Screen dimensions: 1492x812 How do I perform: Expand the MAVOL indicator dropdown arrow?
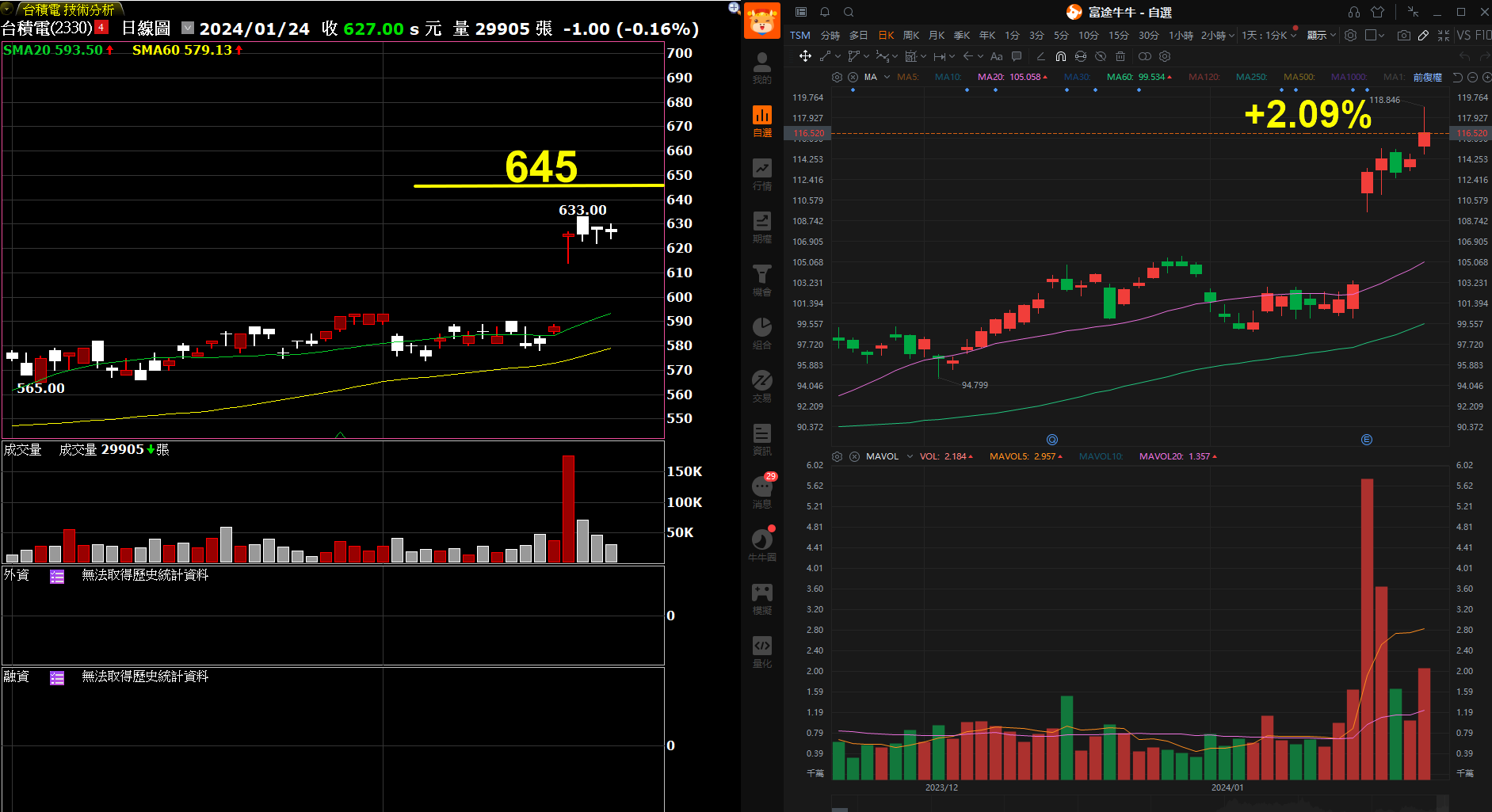(x=910, y=456)
